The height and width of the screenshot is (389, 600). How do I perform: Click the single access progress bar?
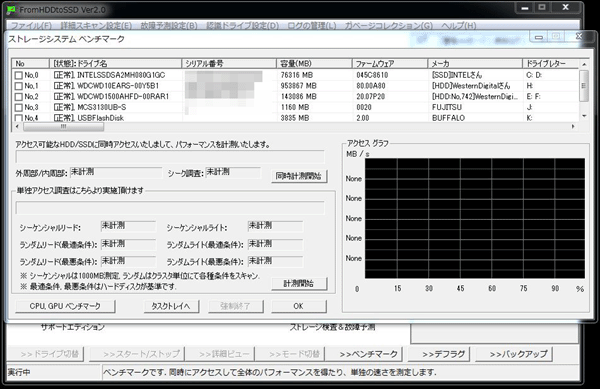[x=170, y=208]
